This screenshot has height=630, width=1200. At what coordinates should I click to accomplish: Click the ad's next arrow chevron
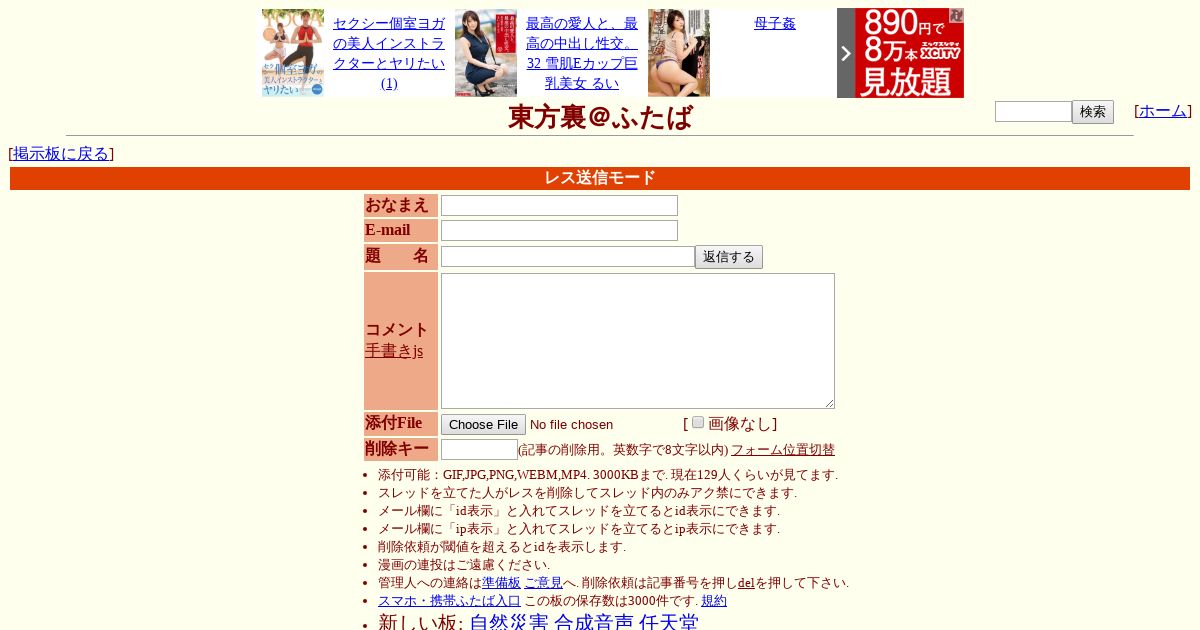[x=846, y=53]
